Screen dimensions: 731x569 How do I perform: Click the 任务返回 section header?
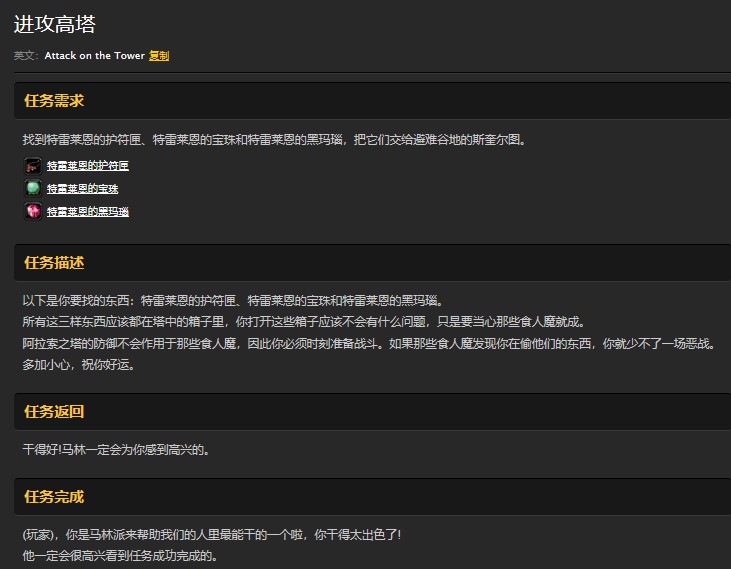pyautogui.click(x=54, y=412)
